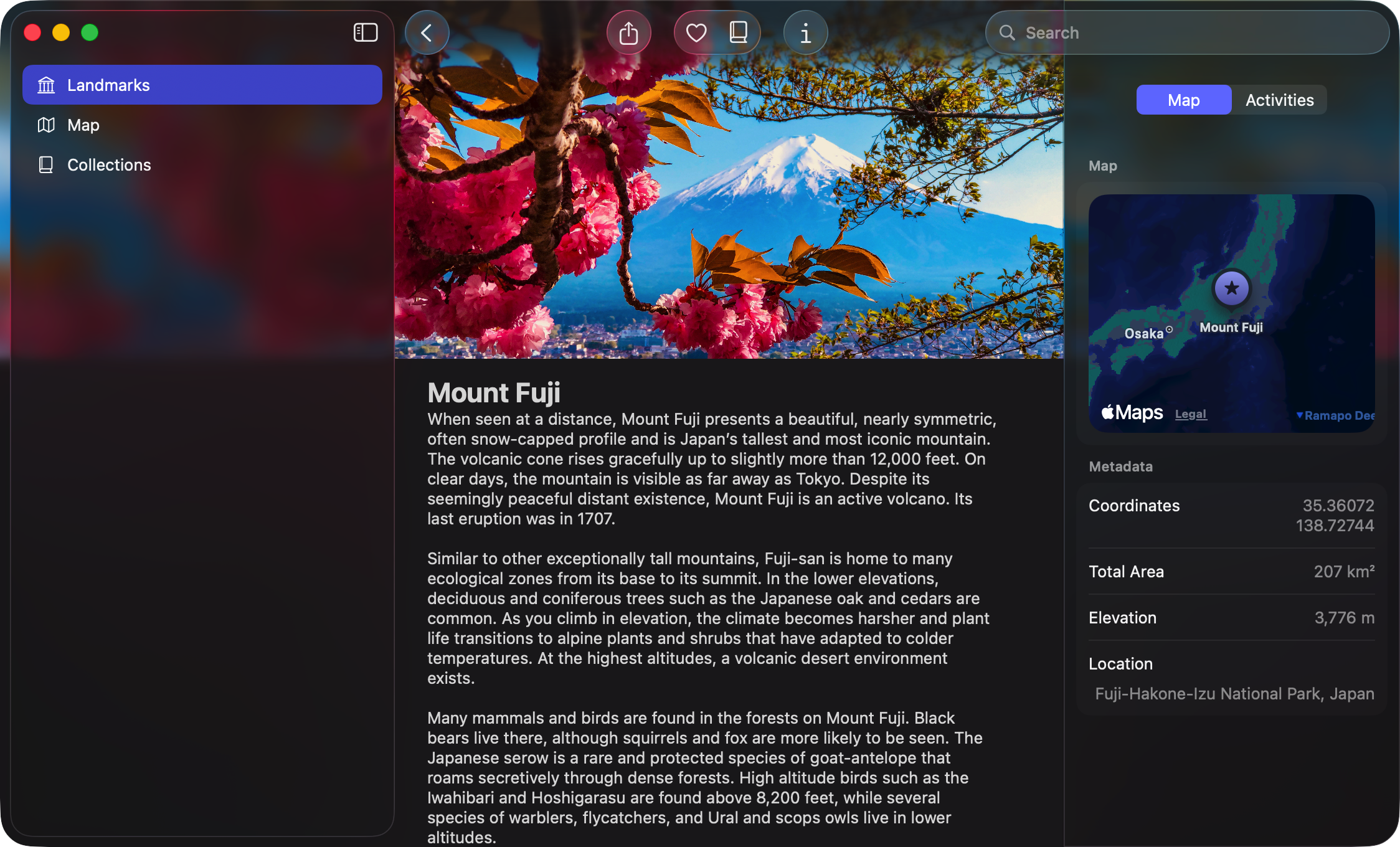Click the Landmarks building icon
This screenshot has height=847, width=1400.
(x=46, y=85)
